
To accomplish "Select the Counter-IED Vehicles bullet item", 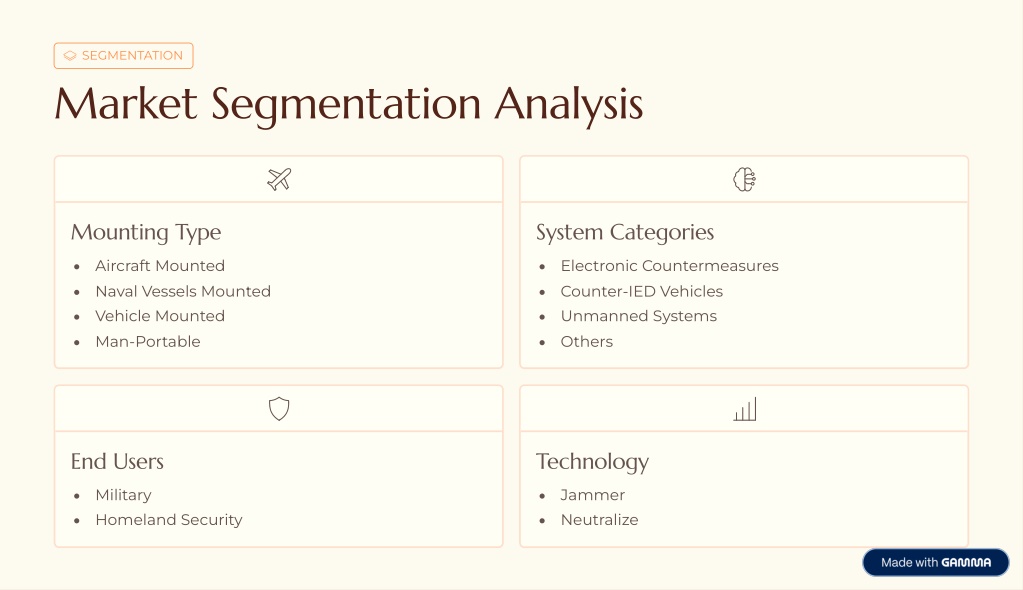I will [641, 291].
